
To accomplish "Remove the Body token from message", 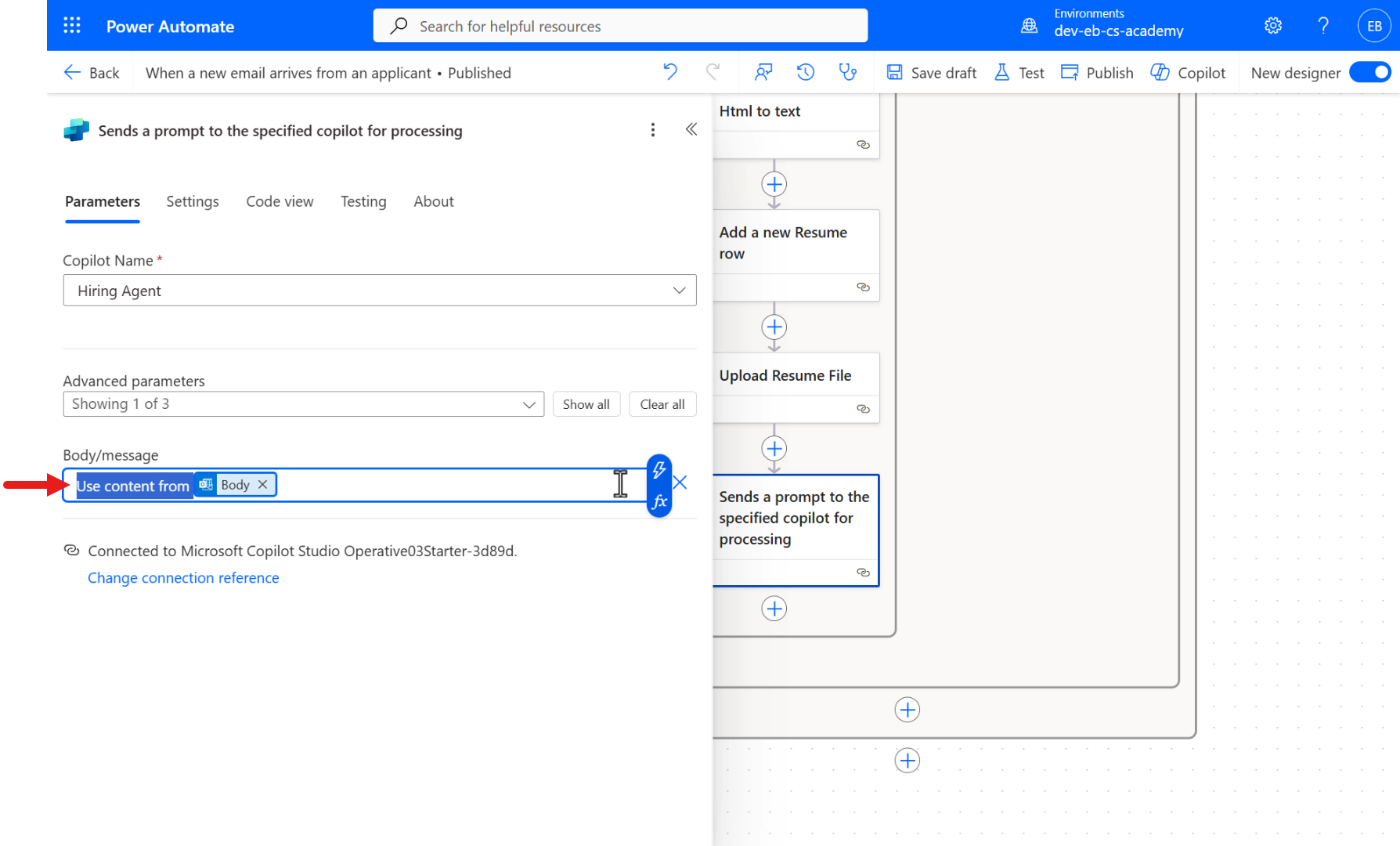I will (263, 485).
